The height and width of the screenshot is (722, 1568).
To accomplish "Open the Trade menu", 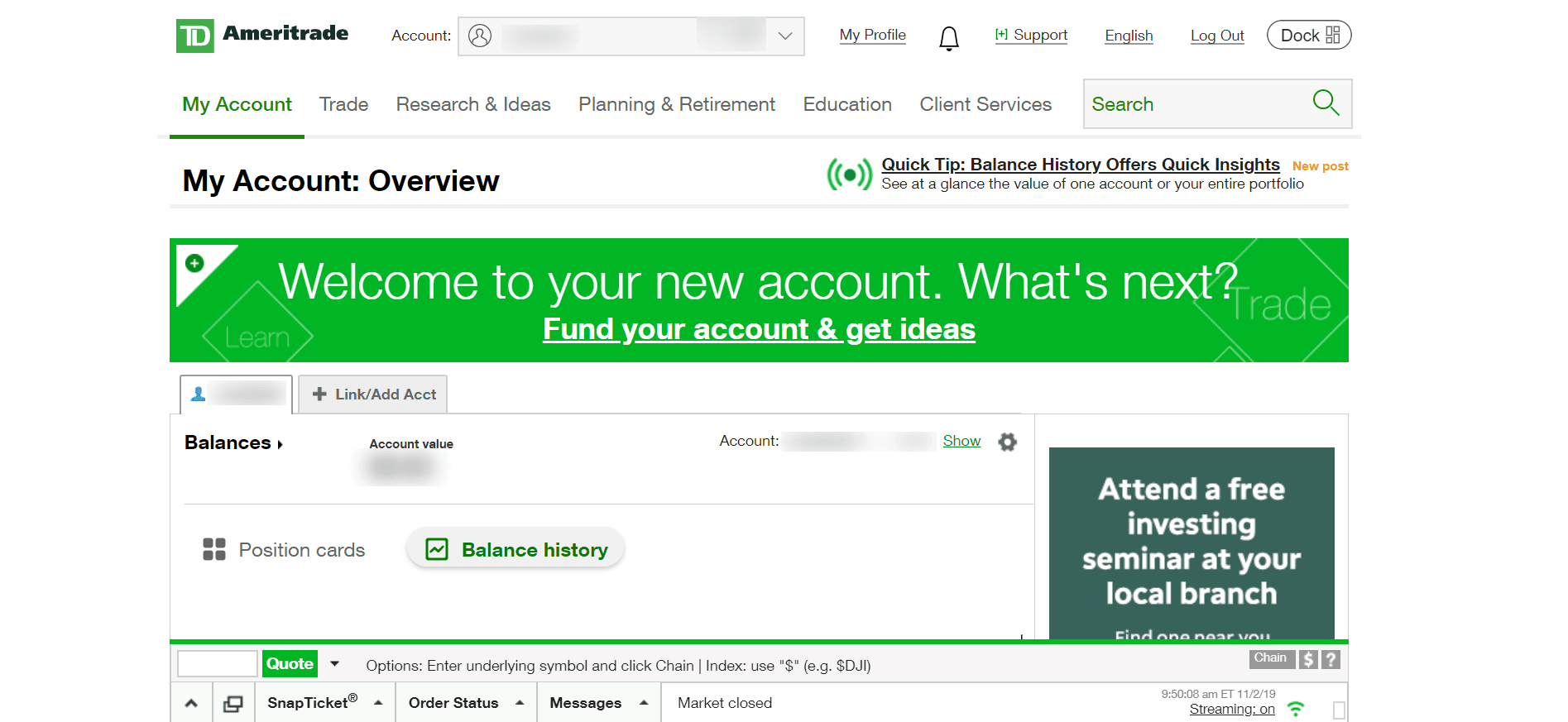I will coord(343,104).
